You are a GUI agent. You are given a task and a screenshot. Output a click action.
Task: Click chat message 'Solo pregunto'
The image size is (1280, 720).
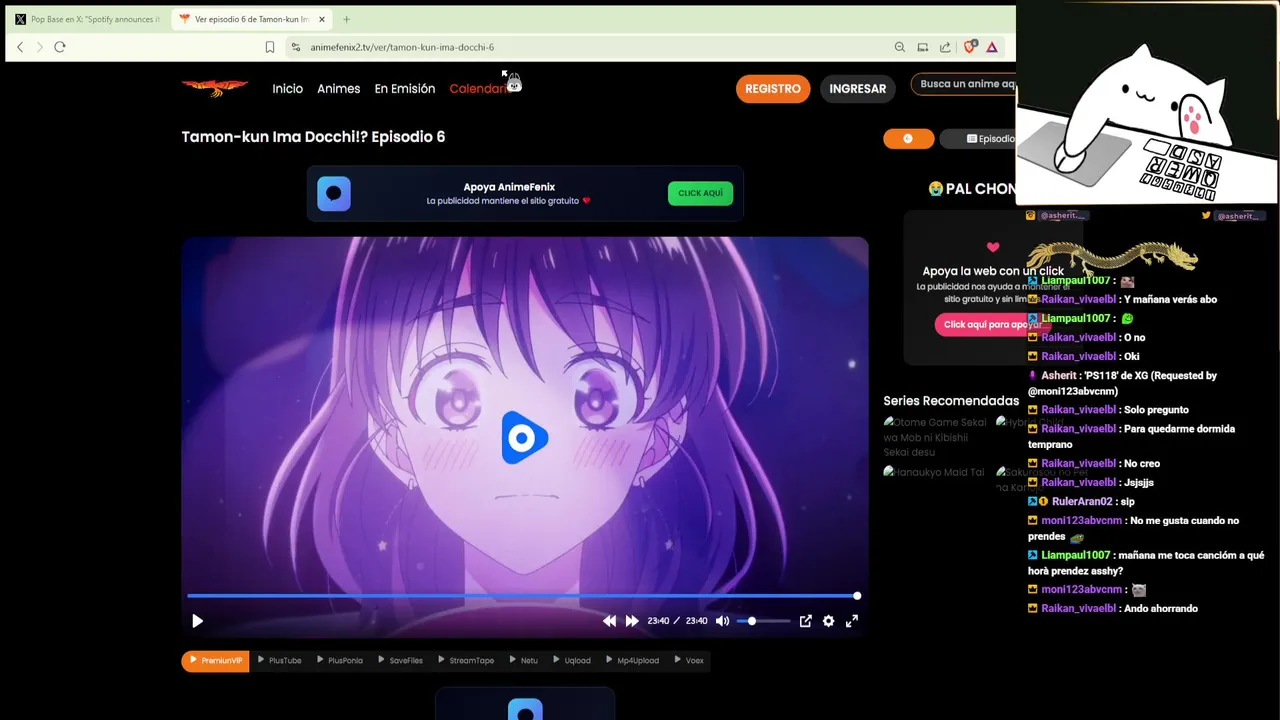coord(1156,410)
